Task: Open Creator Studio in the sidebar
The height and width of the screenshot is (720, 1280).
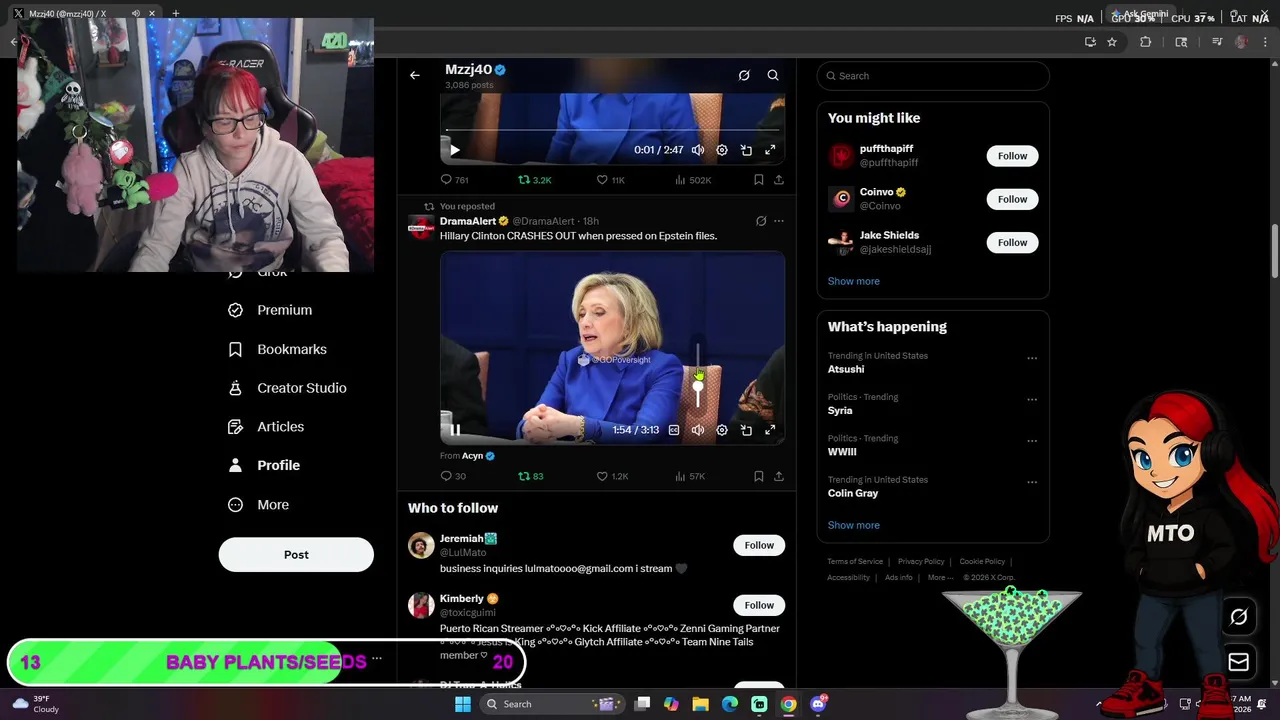Action: point(287,388)
